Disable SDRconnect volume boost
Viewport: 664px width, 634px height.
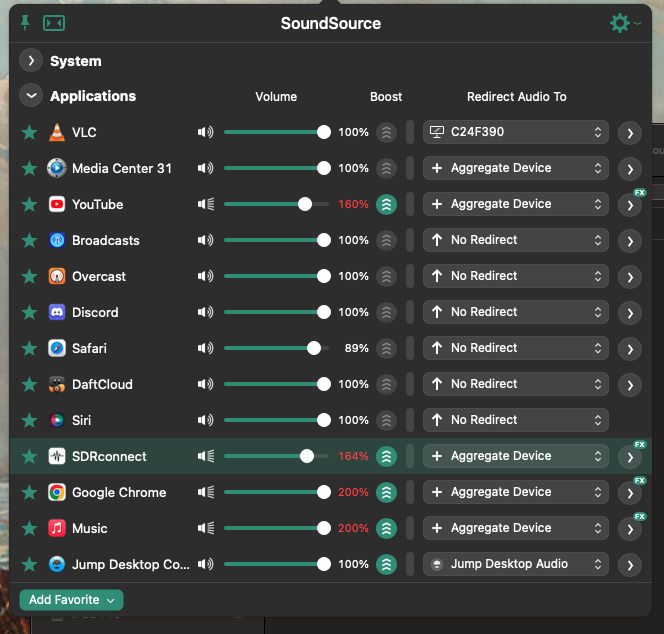pyautogui.click(x=386, y=456)
